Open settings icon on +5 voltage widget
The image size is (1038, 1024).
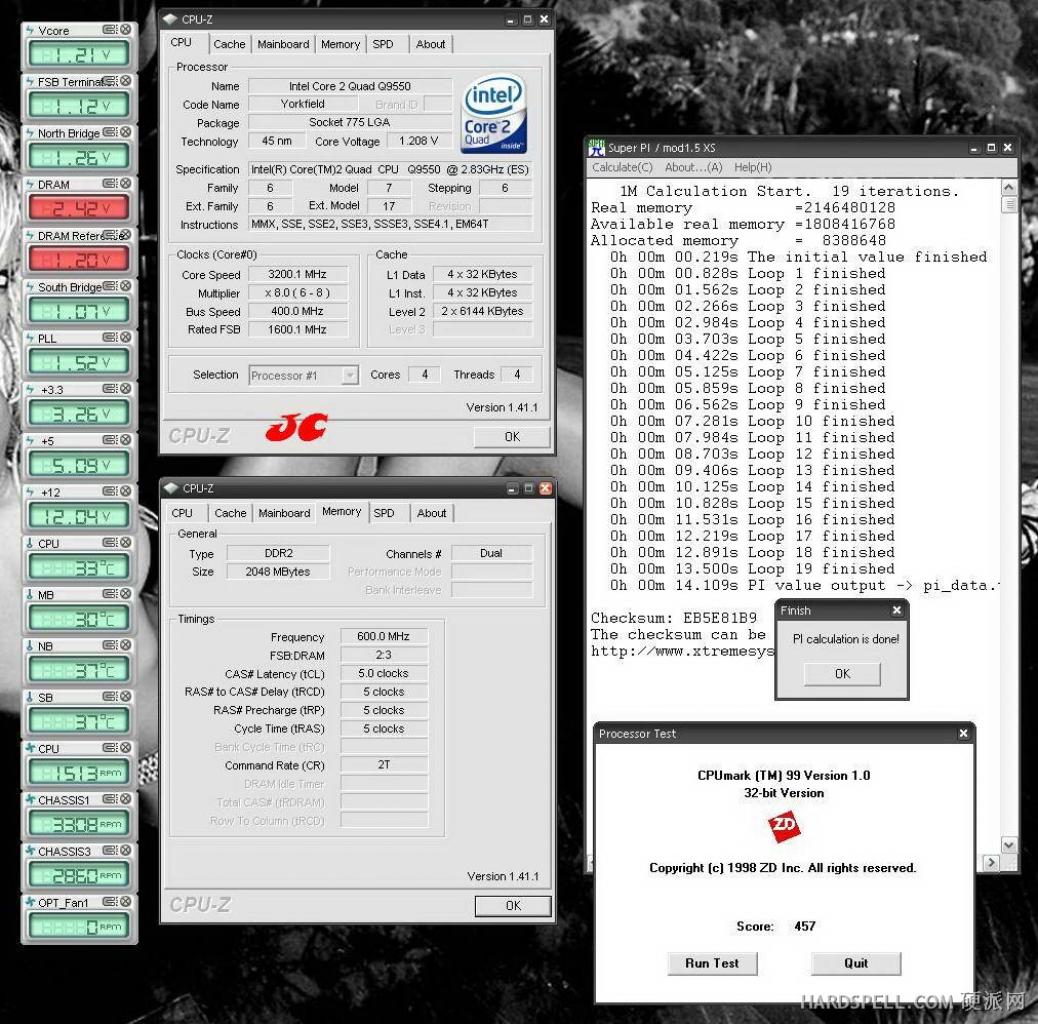[x=110, y=440]
